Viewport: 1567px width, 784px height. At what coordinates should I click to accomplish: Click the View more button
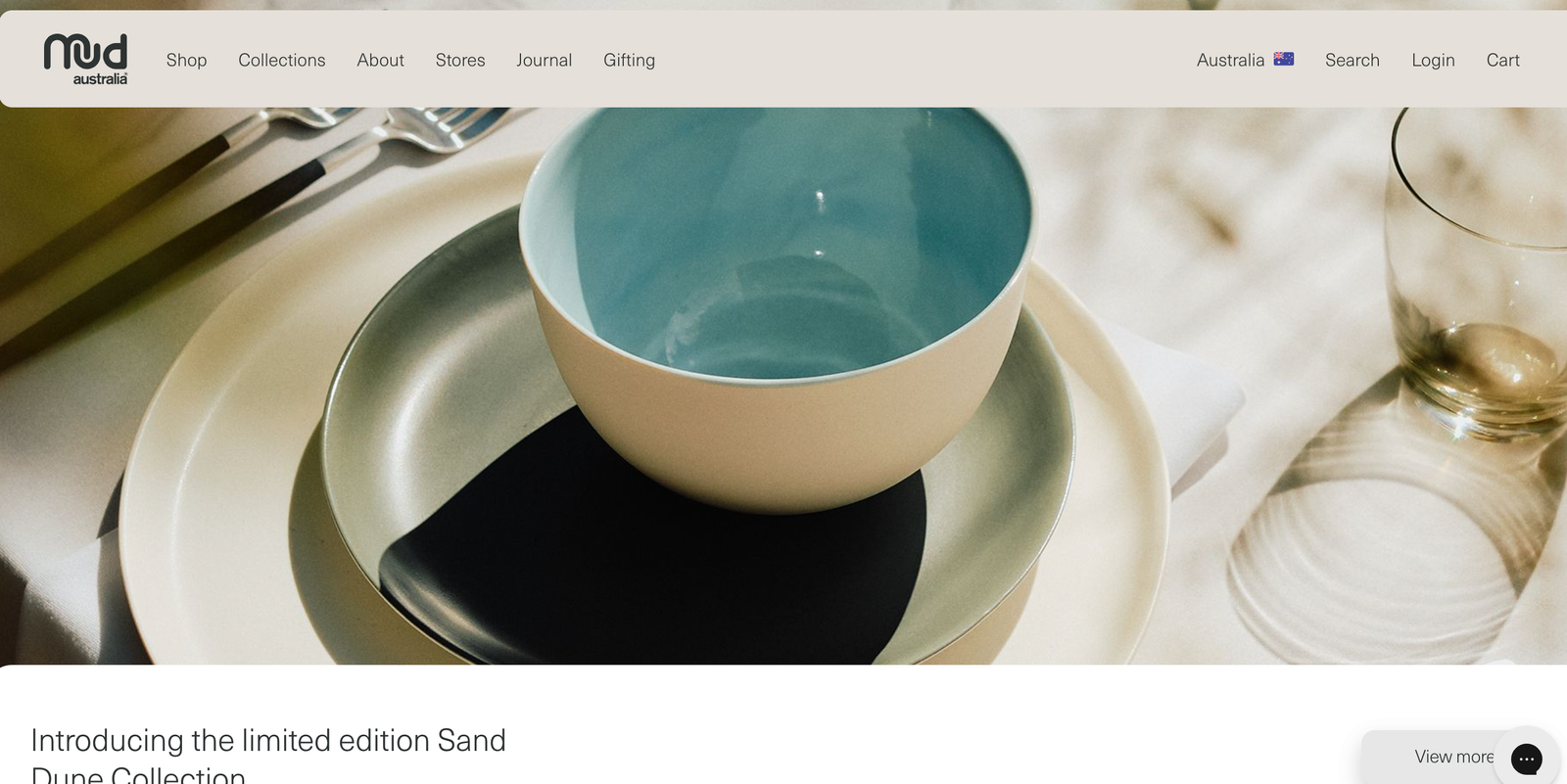coord(1453,757)
